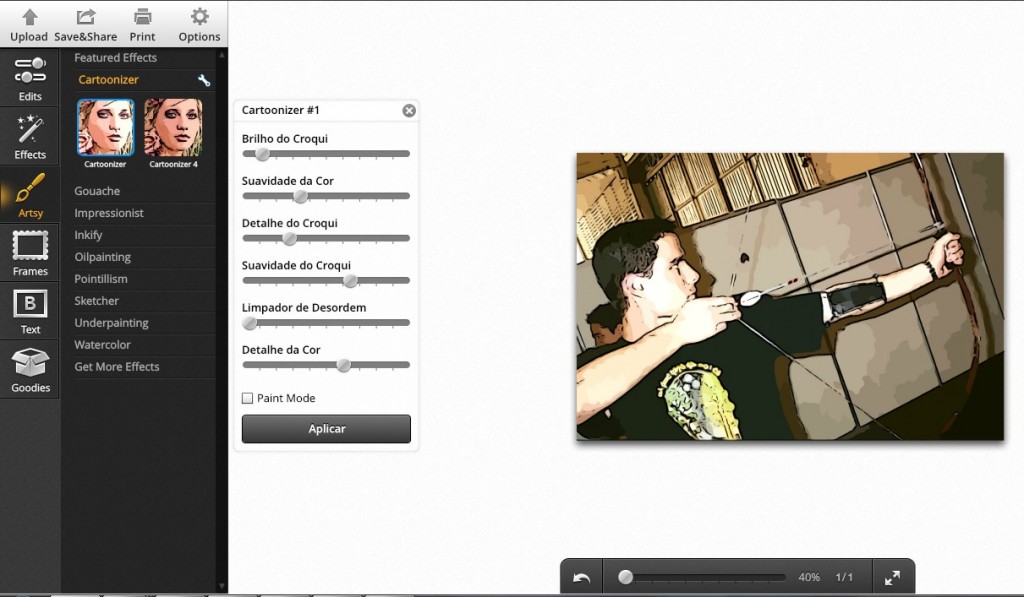Viewport: 1024px width, 597px height.
Task: Select the Edits sidebar tab
Action: (30, 79)
